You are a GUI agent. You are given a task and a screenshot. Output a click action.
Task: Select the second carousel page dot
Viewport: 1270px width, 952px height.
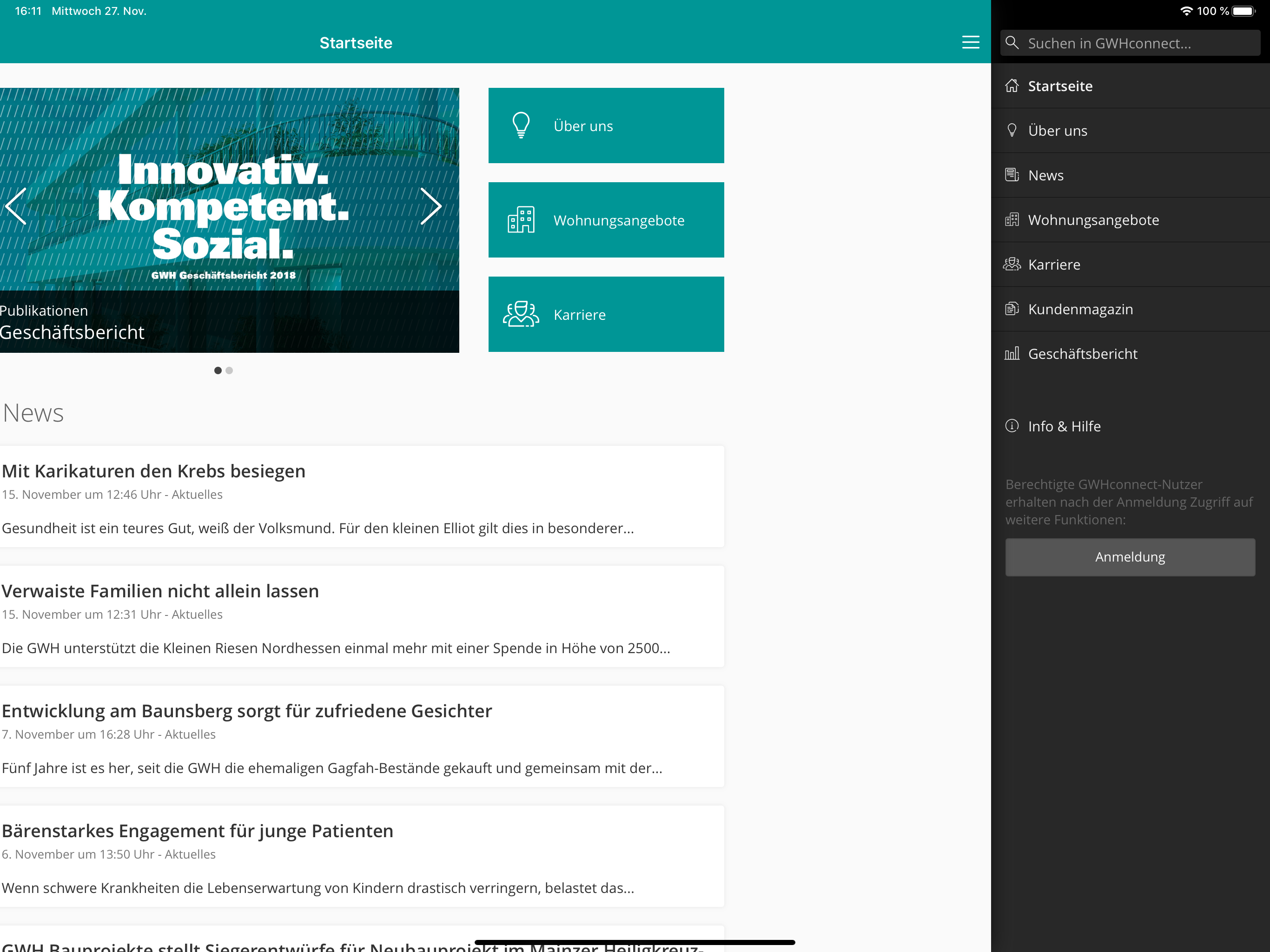(x=229, y=370)
